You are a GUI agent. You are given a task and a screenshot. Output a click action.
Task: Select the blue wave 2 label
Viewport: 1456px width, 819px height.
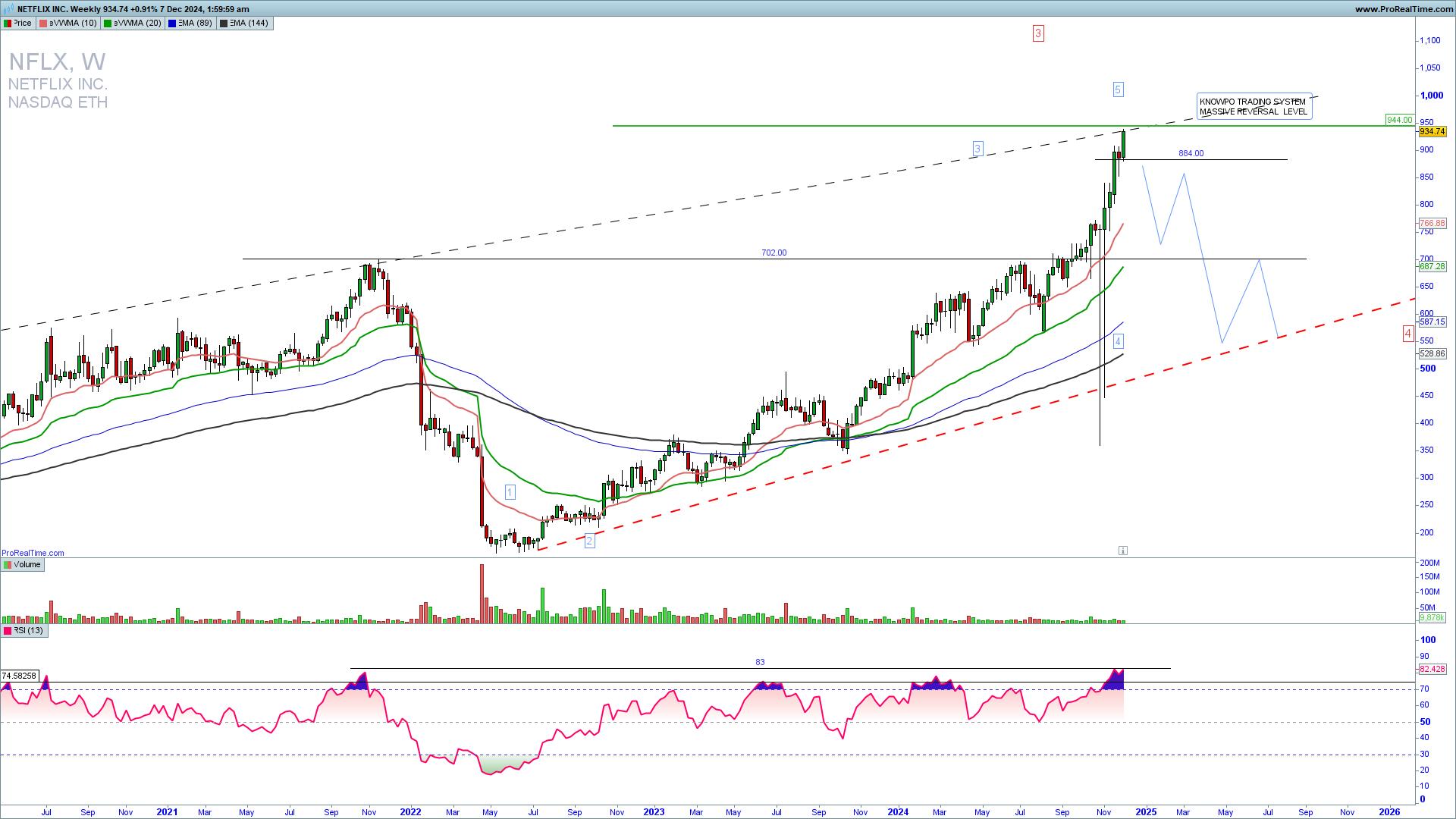[589, 541]
